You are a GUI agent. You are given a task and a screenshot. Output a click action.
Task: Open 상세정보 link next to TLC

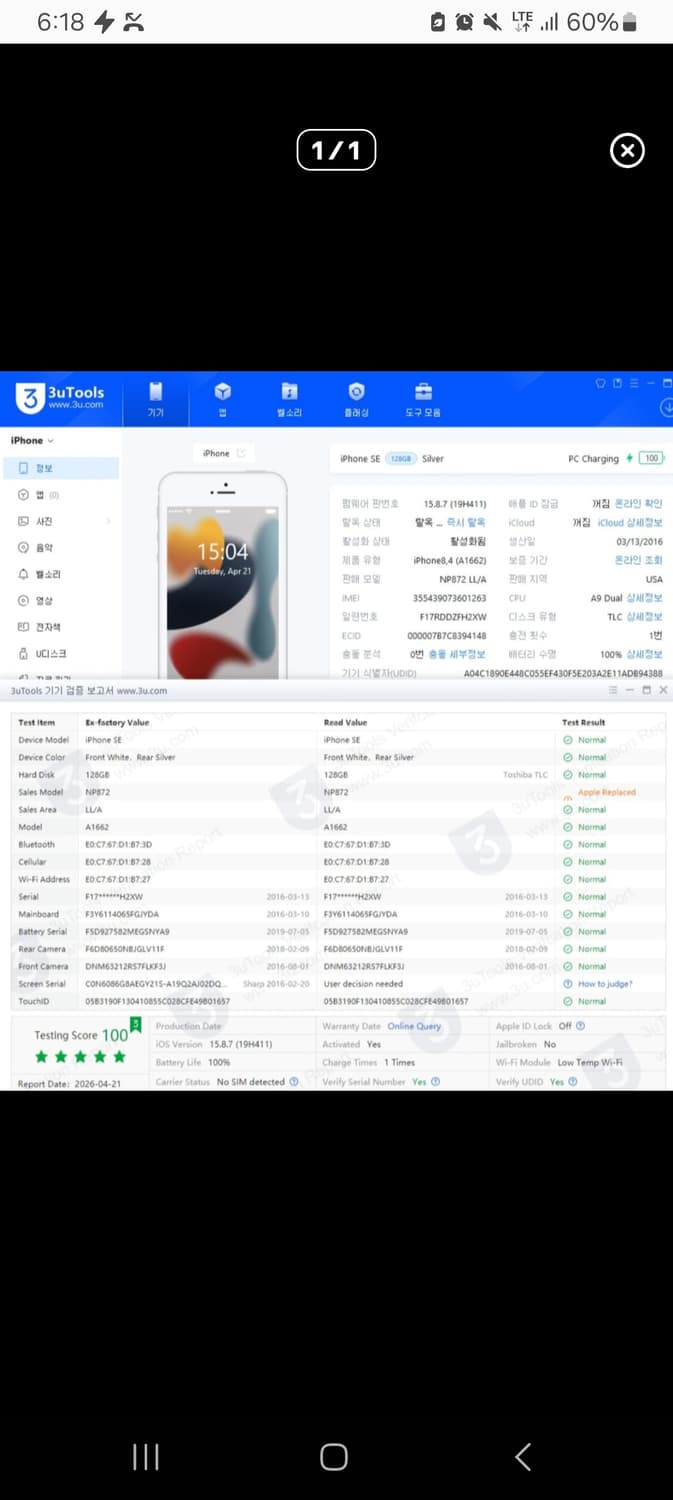click(x=645, y=617)
